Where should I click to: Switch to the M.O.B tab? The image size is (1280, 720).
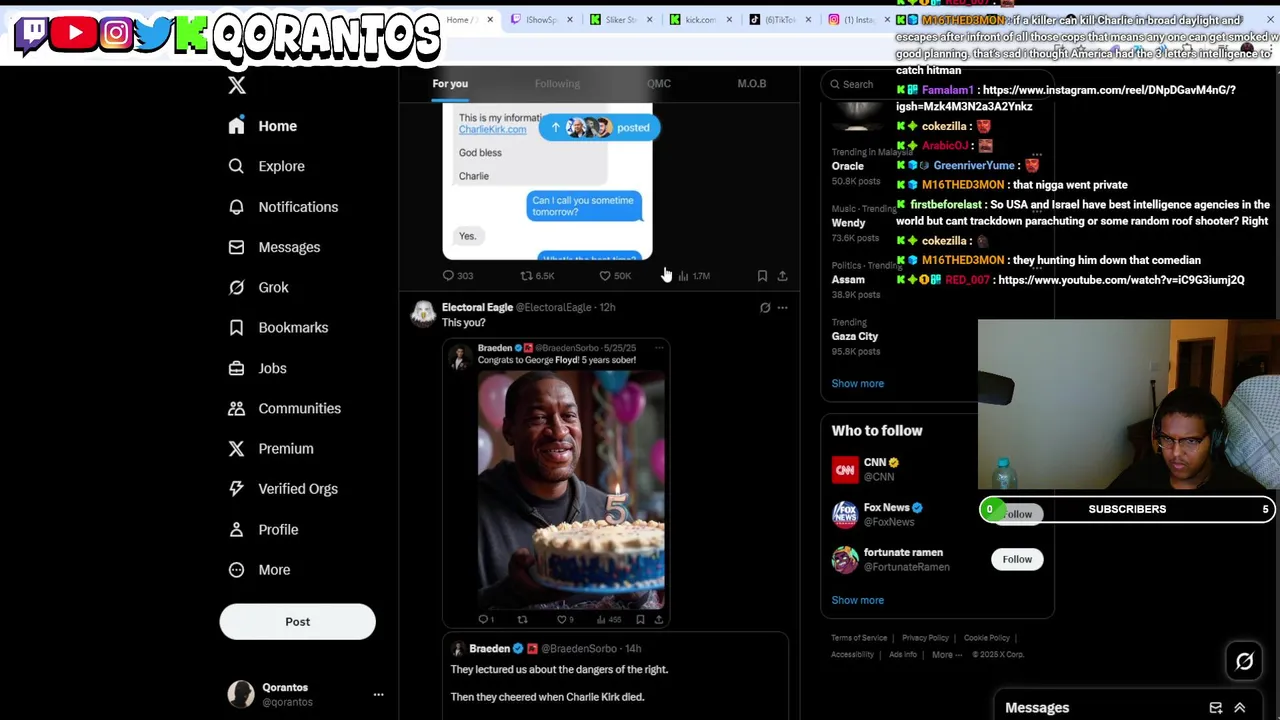coord(752,84)
